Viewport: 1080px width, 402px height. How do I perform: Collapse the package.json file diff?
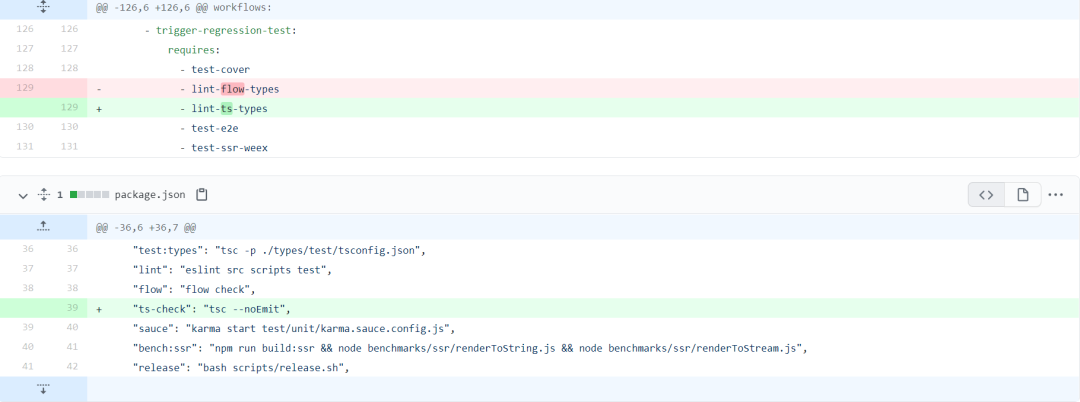pos(23,195)
